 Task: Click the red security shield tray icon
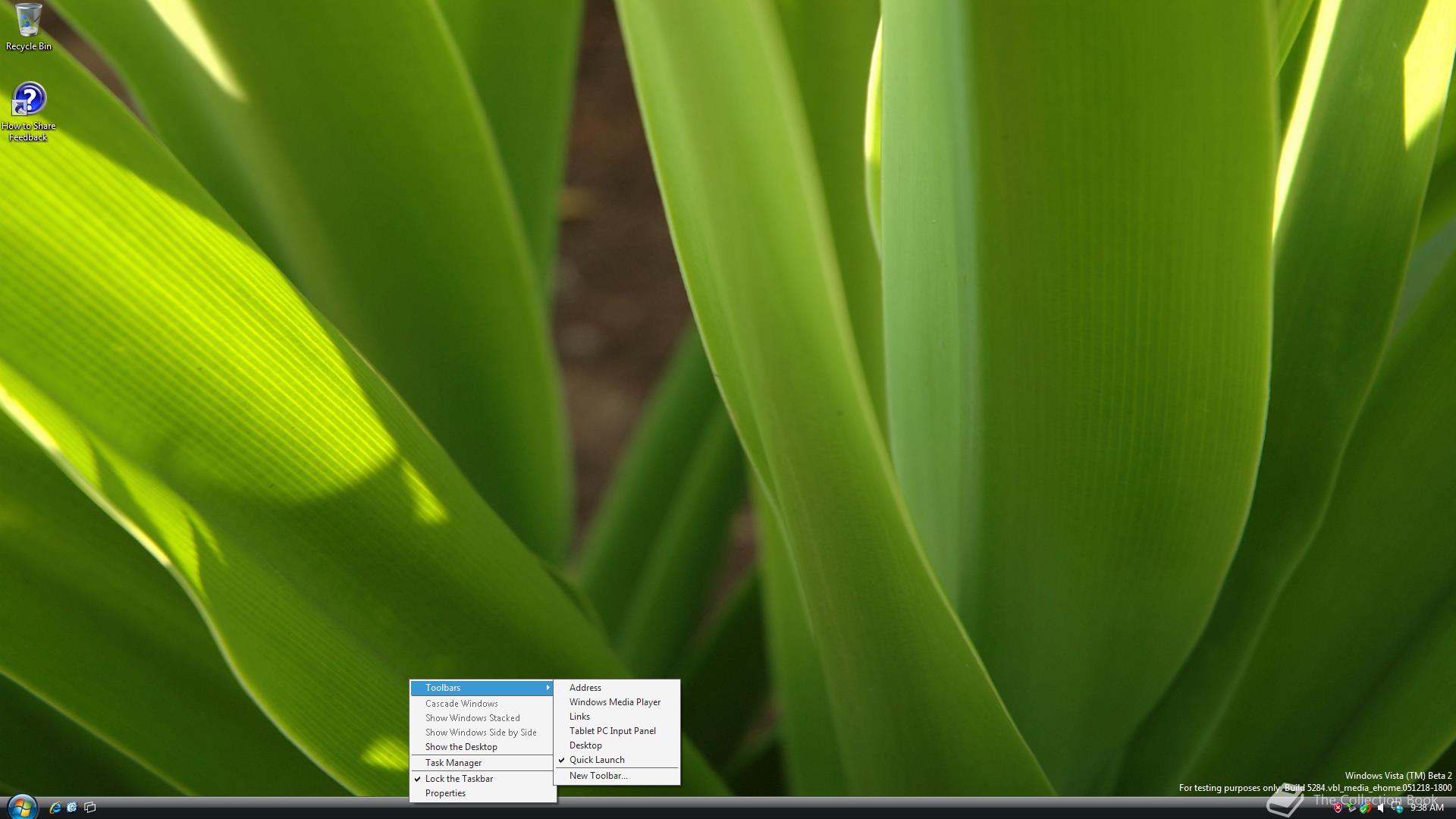tap(1338, 808)
